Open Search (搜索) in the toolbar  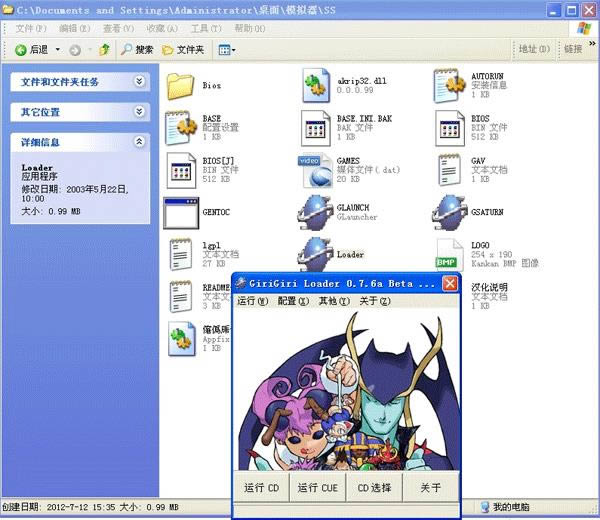coord(137,50)
